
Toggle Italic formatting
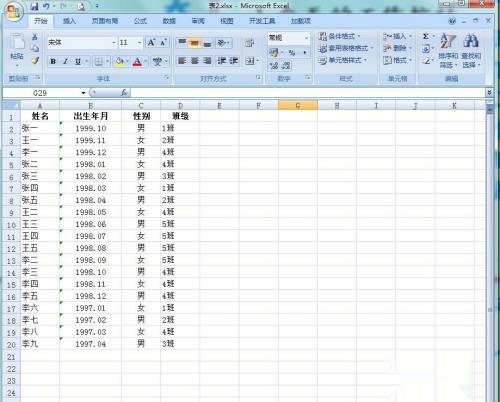point(65,61)
